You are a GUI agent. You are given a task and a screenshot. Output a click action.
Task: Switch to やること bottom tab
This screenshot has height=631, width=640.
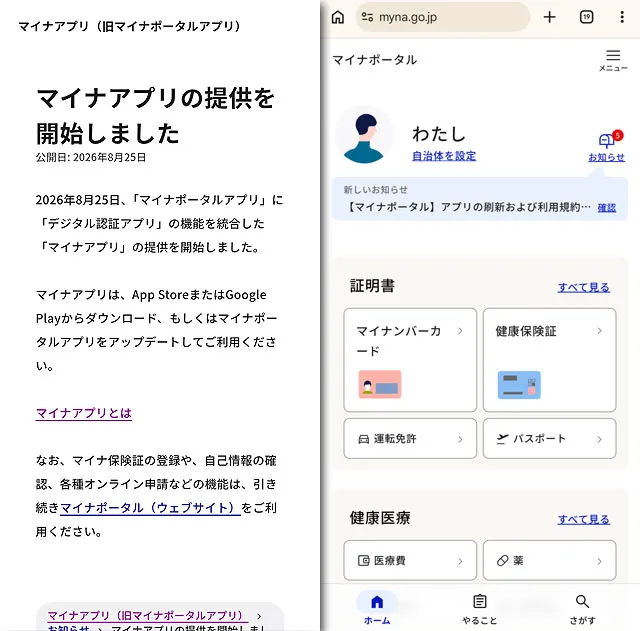pos(480,609)
